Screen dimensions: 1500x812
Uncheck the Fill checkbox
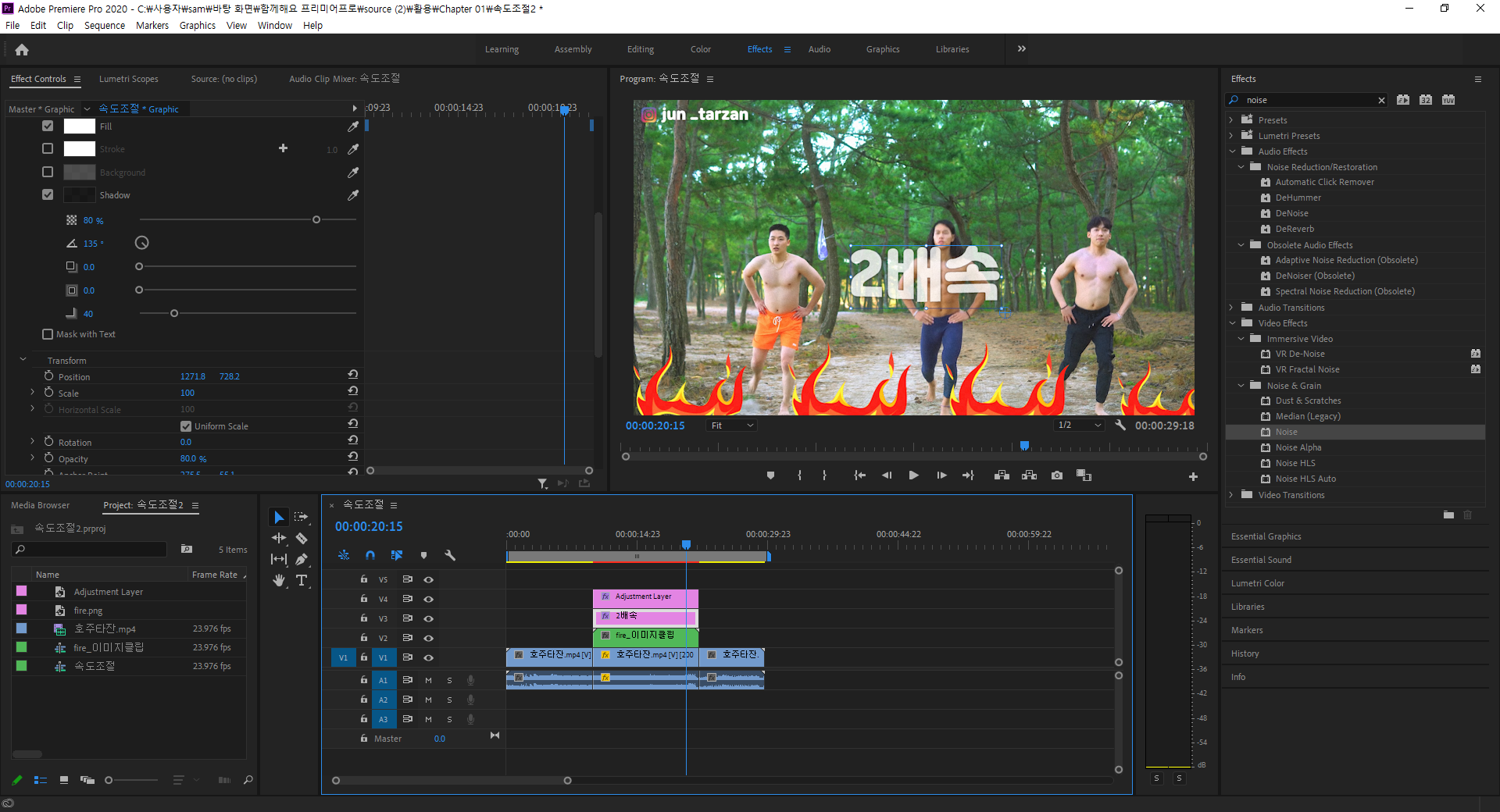pyautogui.click(x=48, y=126)
